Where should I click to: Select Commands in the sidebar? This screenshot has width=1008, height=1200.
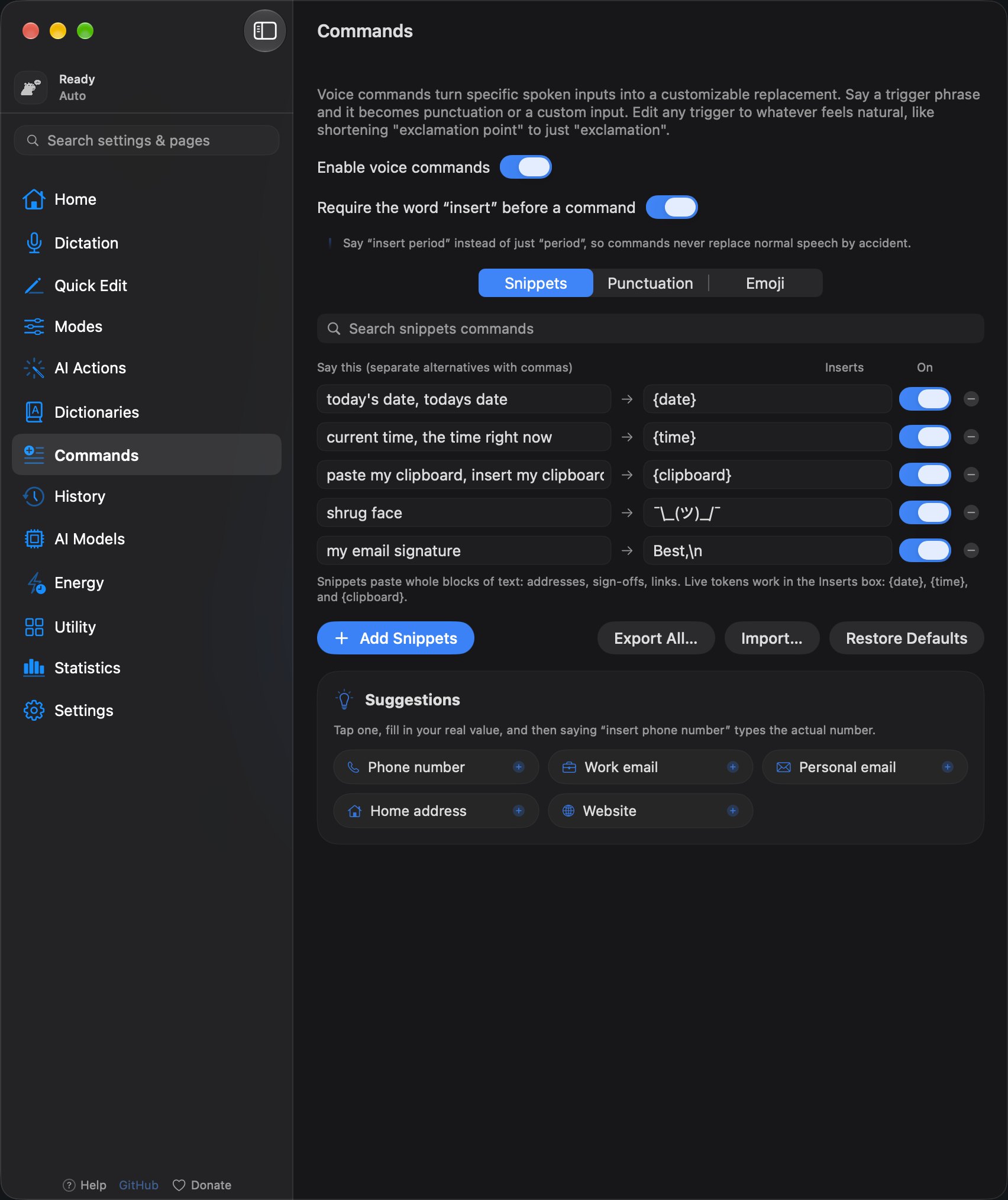146,455
